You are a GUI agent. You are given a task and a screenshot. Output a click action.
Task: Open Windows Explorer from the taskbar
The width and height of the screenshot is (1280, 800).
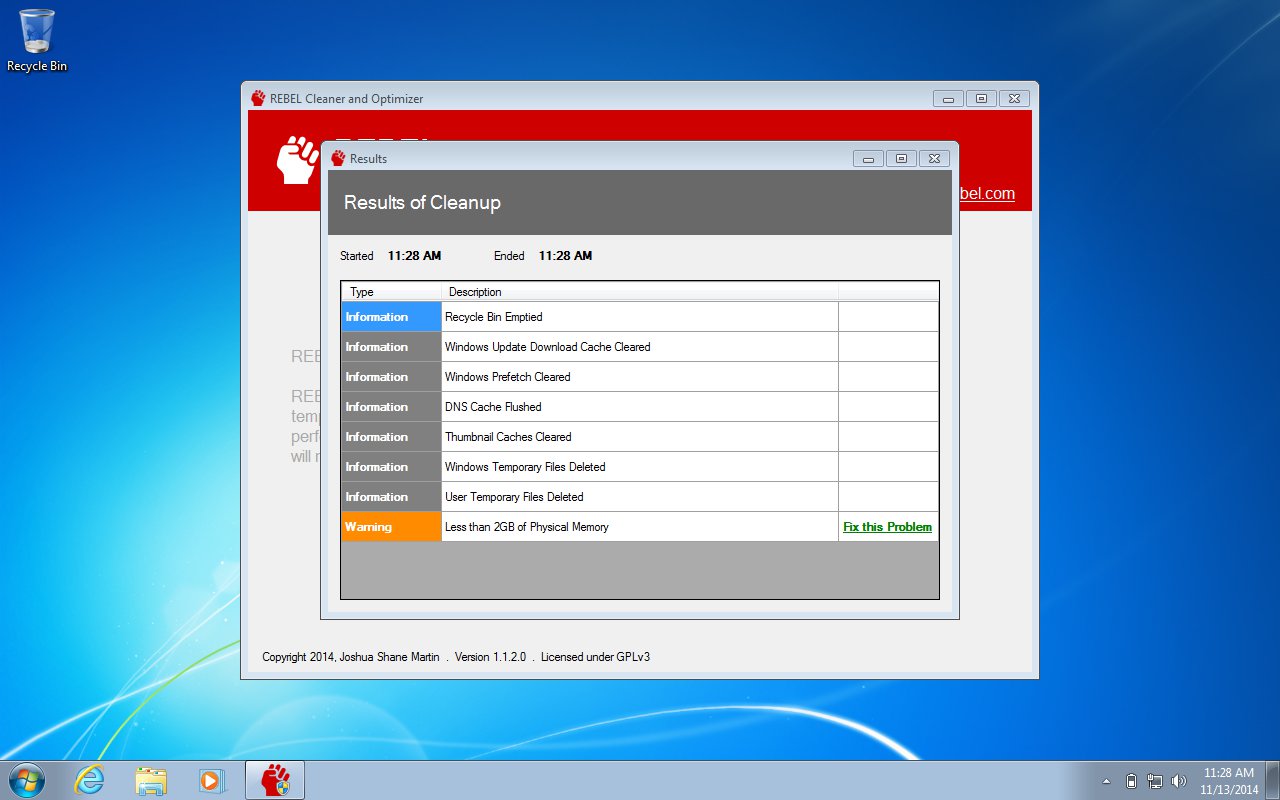pyautogui.click(x=150, y=779)
